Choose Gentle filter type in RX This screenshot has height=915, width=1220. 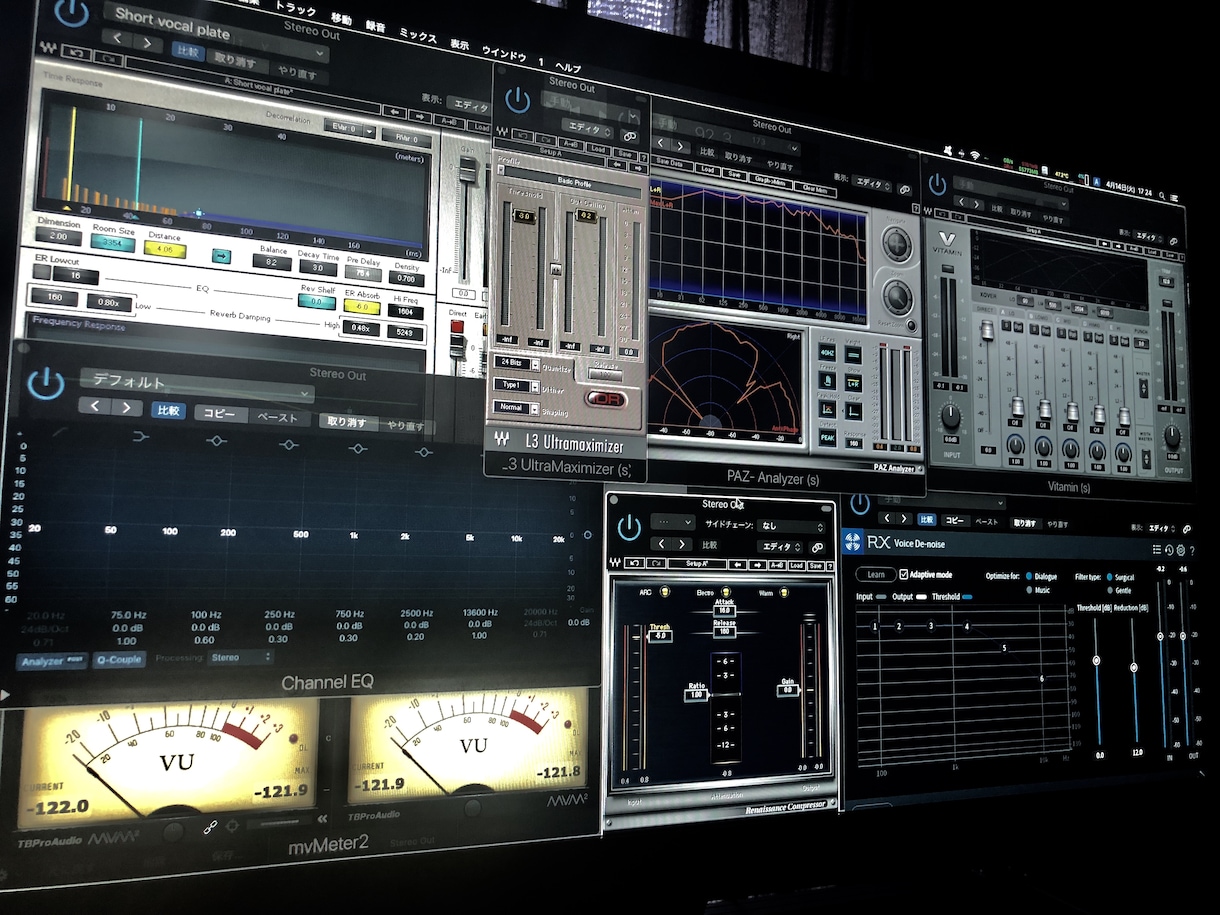pyautogui.click(x=1108, y=590)
